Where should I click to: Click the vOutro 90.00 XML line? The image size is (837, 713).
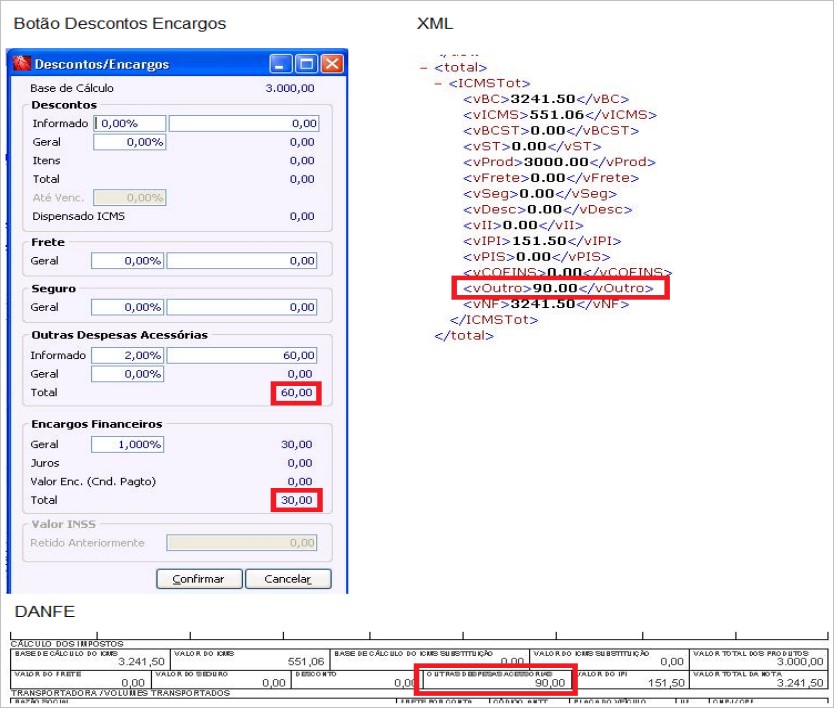(559, 289)
